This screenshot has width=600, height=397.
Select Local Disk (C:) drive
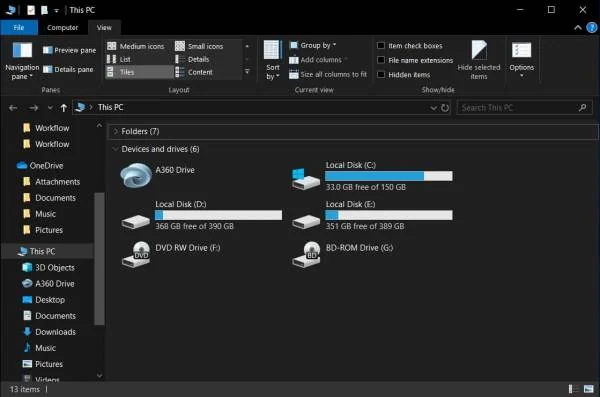tap(372, 176)
